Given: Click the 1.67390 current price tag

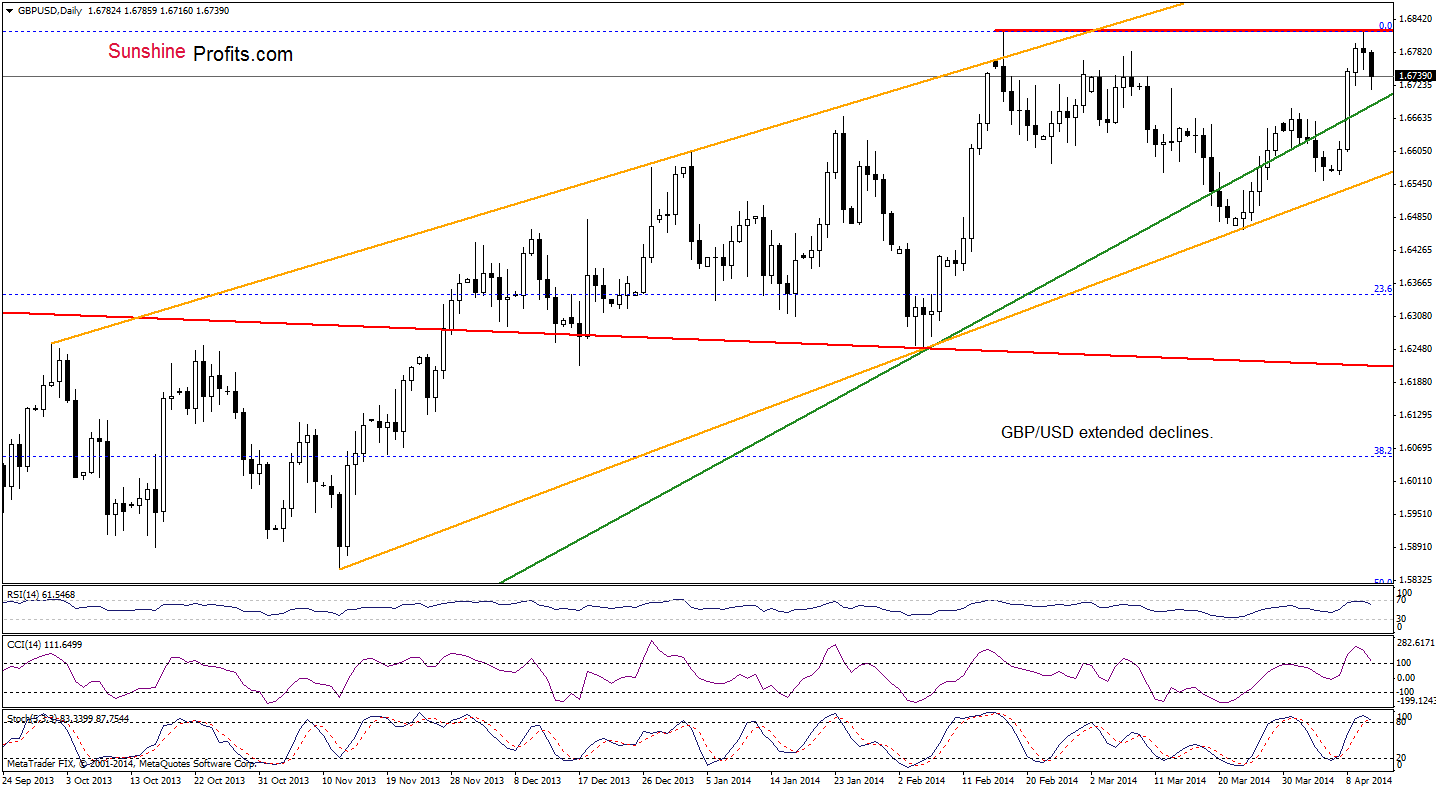Looking at the screenshot, I should (x=1415, y=76).
